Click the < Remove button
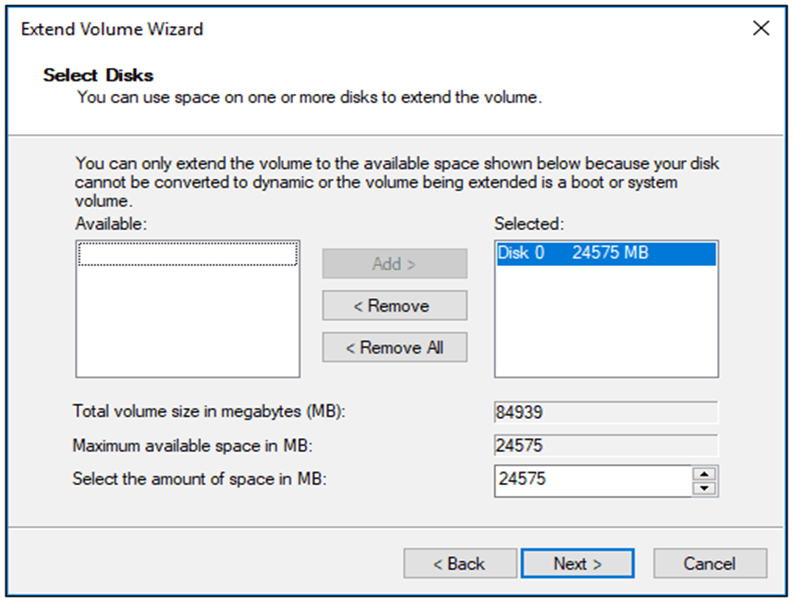Screen dimensions: 793x602 pyautogui.click(x=394, y=306)
